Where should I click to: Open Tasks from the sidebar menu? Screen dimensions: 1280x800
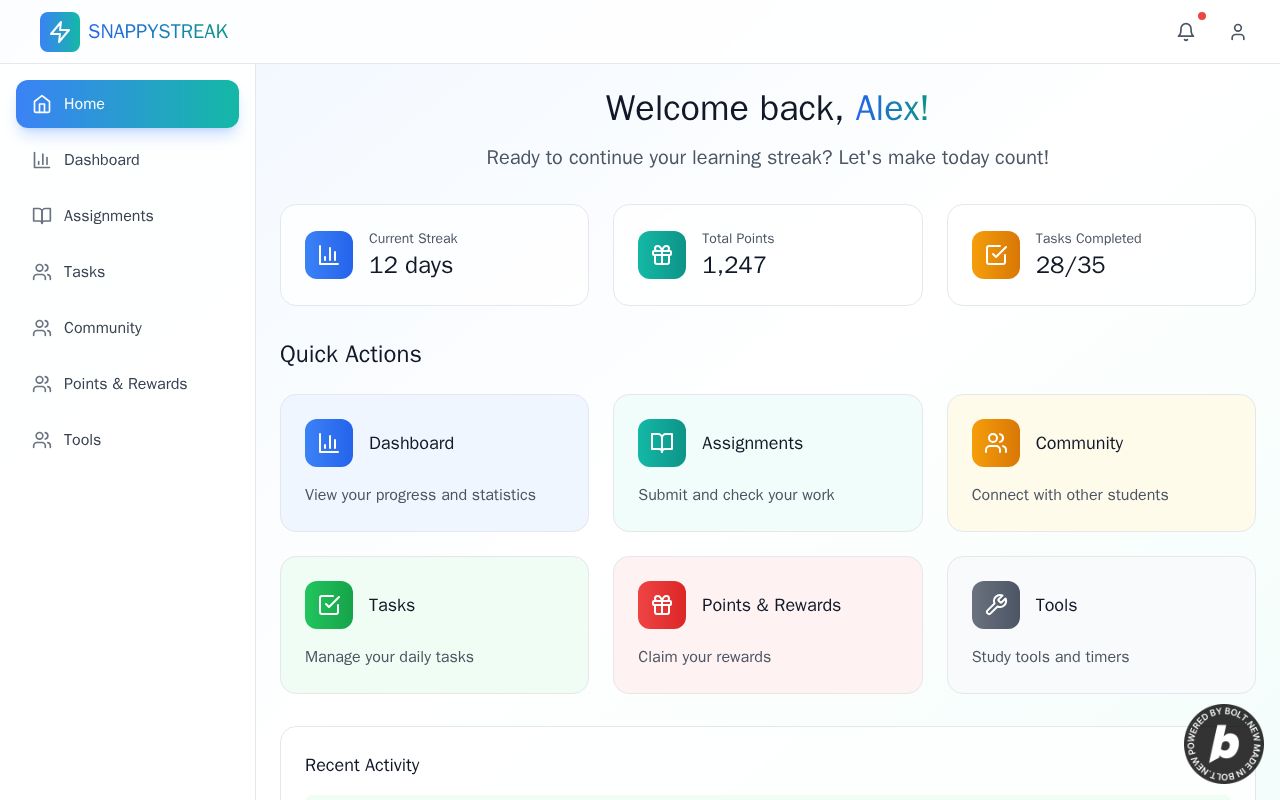tap(127, 272)
